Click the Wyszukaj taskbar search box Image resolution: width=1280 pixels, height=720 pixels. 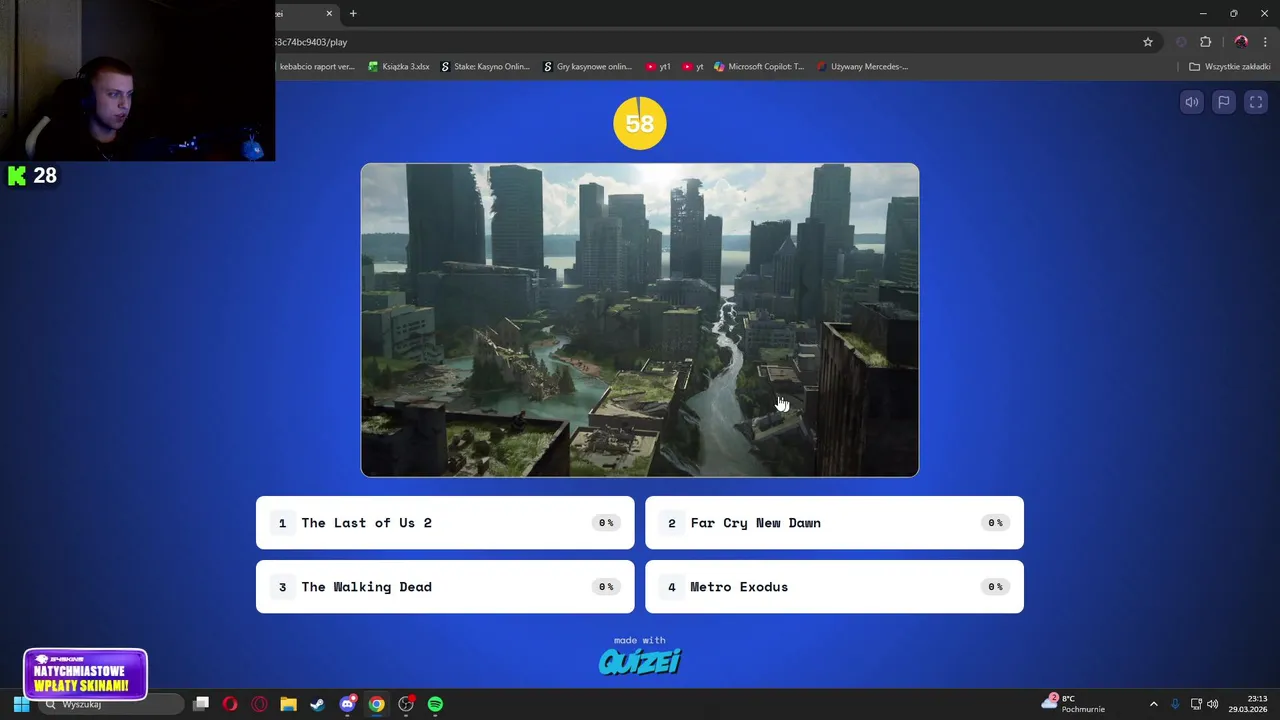(112, 704)
